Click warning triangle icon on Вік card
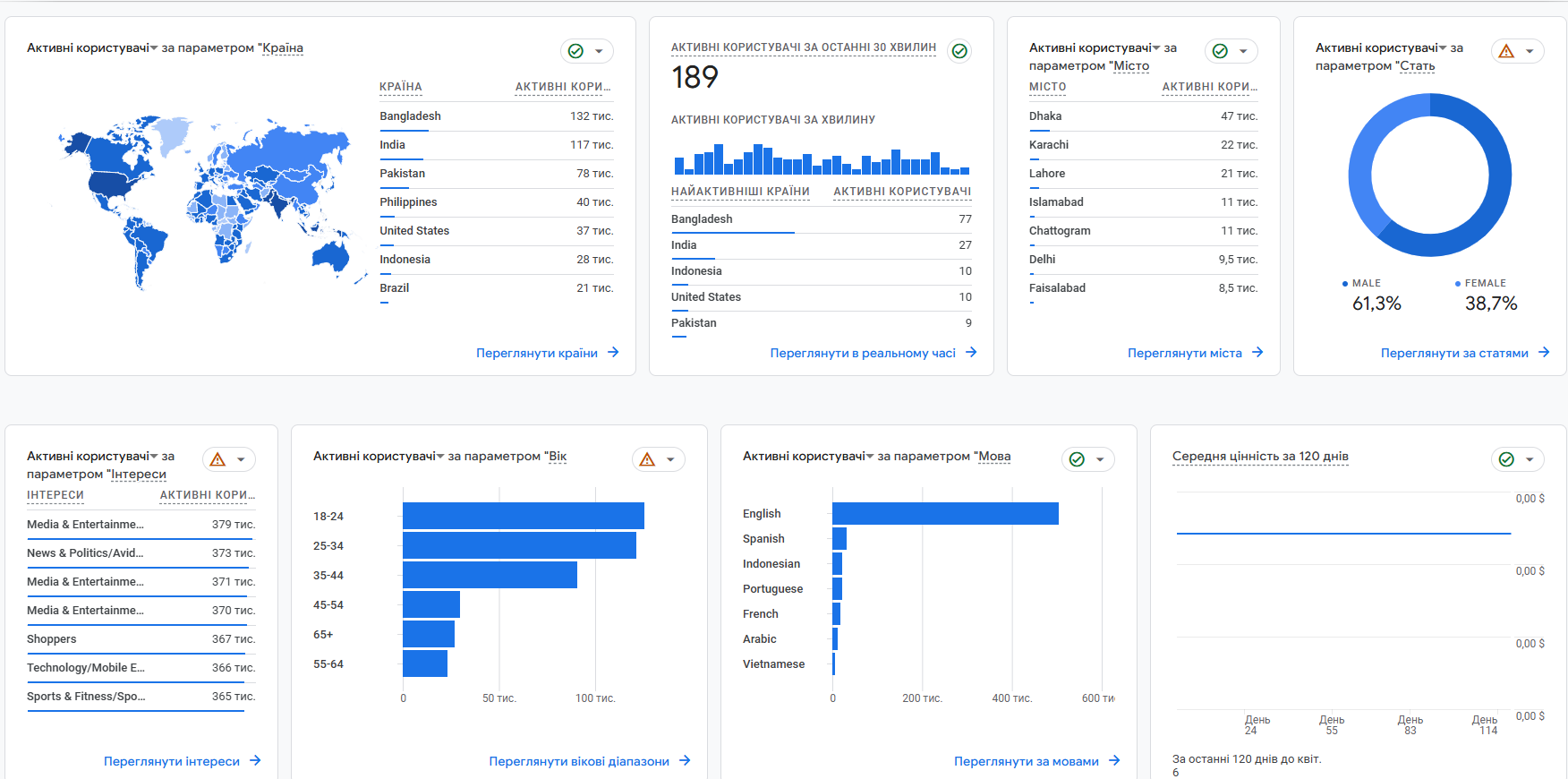This screenshot has height=779, width=1568. coord(647,459)
